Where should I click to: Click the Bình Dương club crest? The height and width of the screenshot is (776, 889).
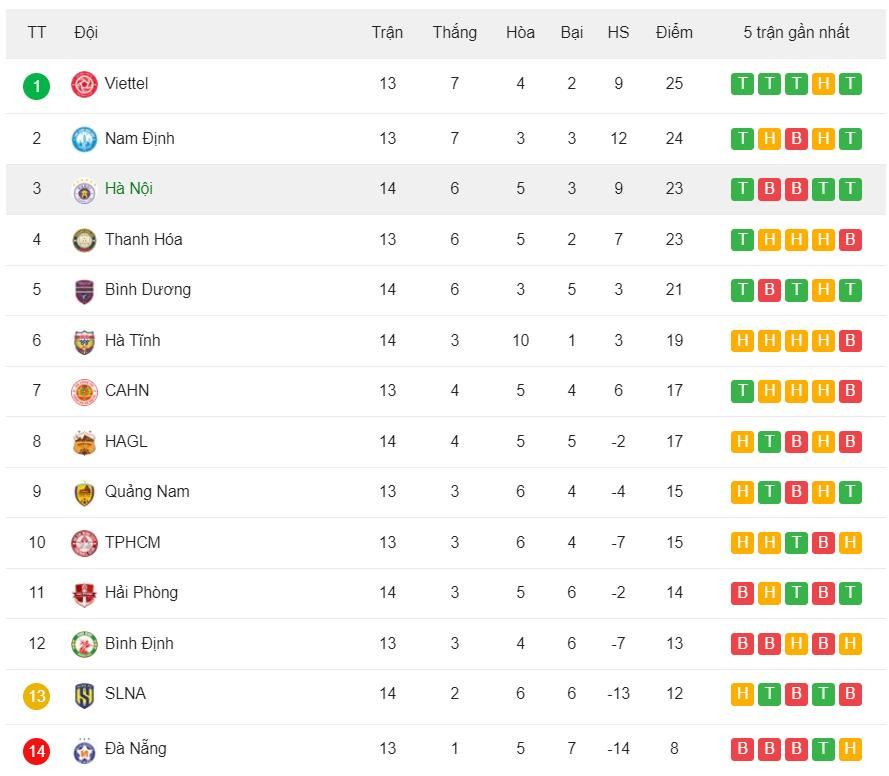click(x=84, y=291)
